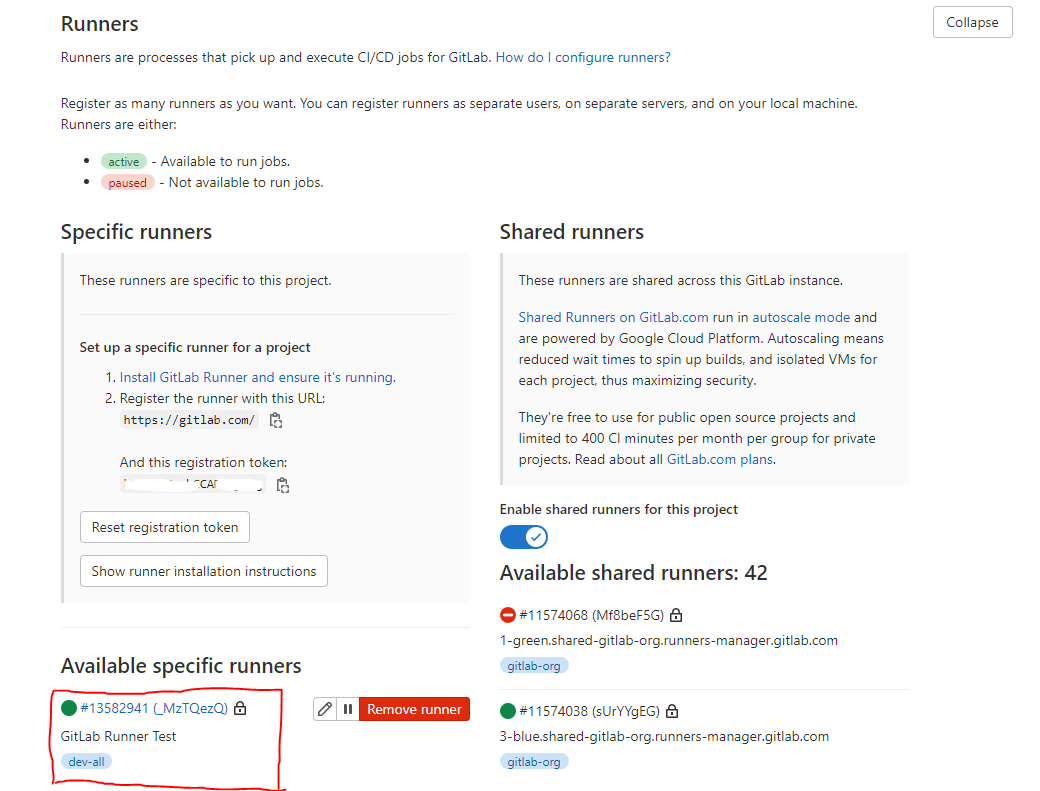Click lock icon next to #11574068
1040x791 pixels.
[x=676, y=615]
